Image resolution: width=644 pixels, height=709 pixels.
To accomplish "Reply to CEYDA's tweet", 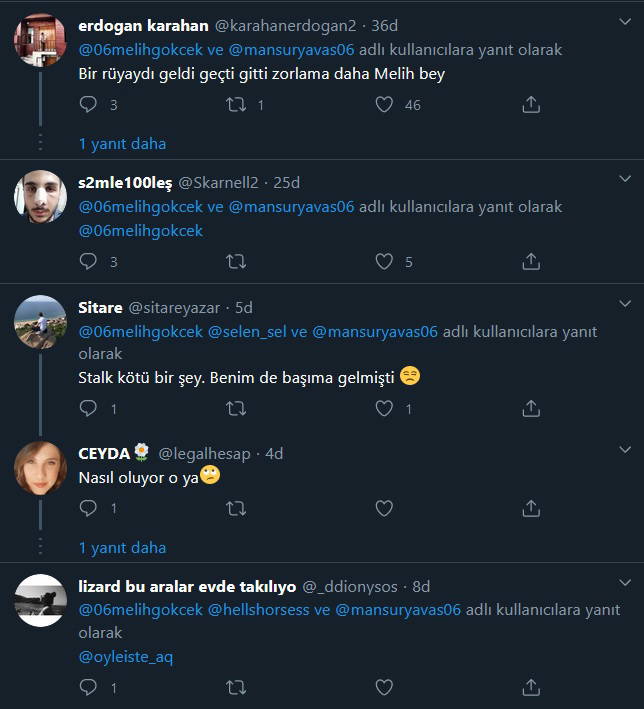I will tap(88, 508).
